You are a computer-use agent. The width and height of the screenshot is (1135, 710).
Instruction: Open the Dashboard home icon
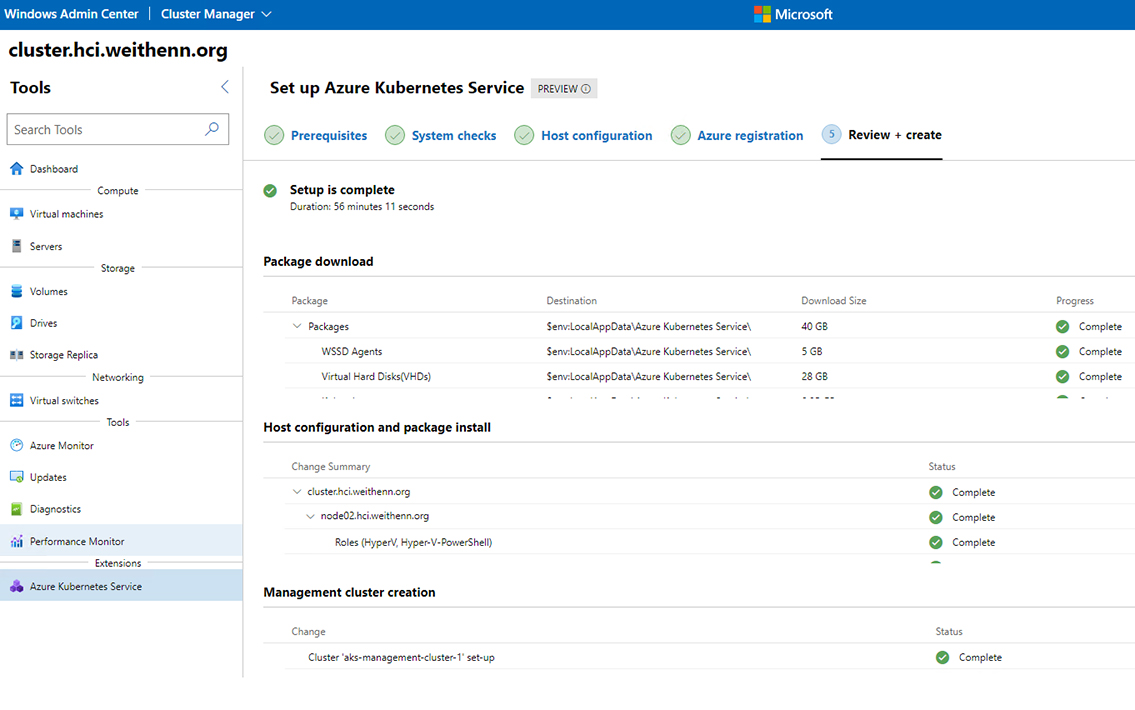(x=17, y=169)
